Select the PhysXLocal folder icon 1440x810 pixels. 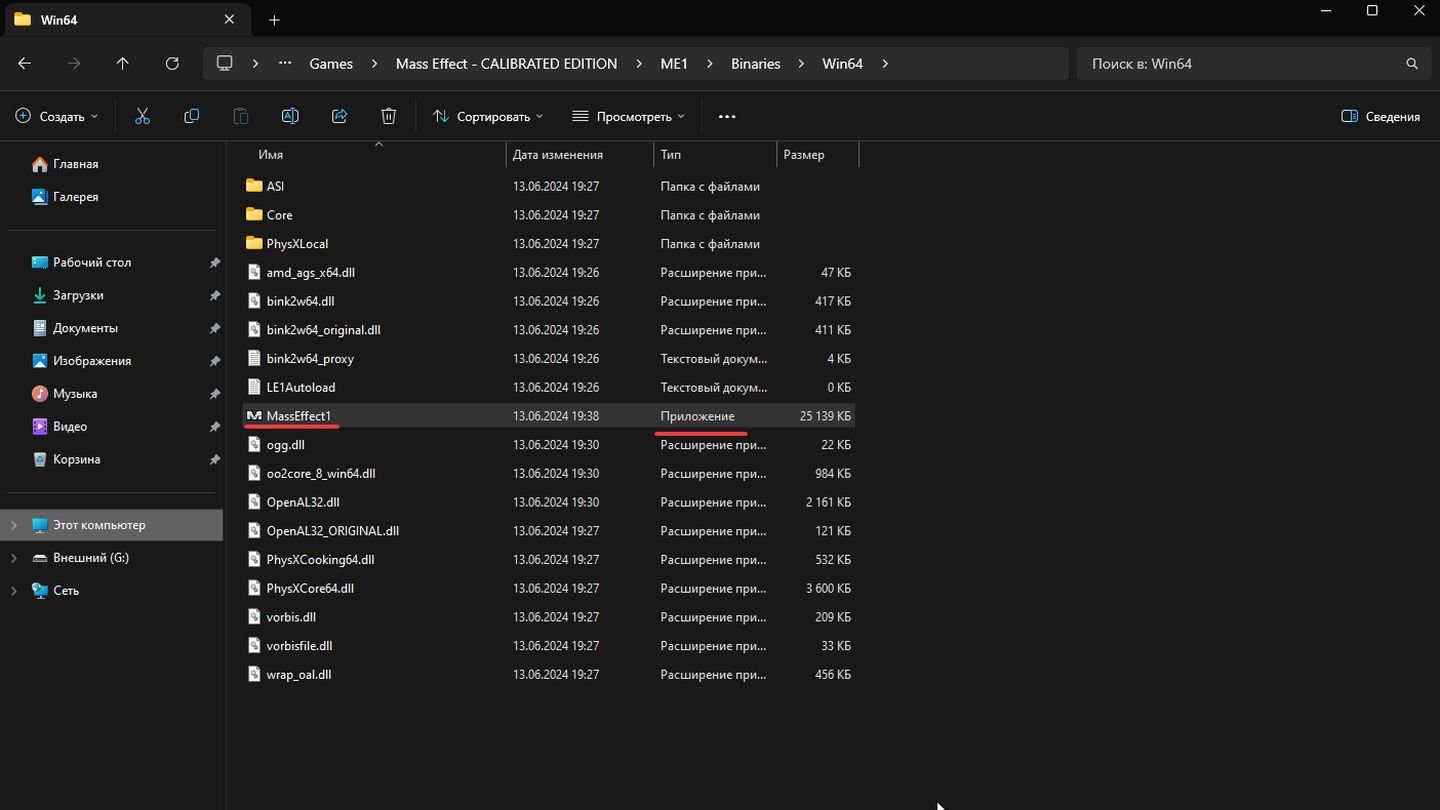click(254, 244)
